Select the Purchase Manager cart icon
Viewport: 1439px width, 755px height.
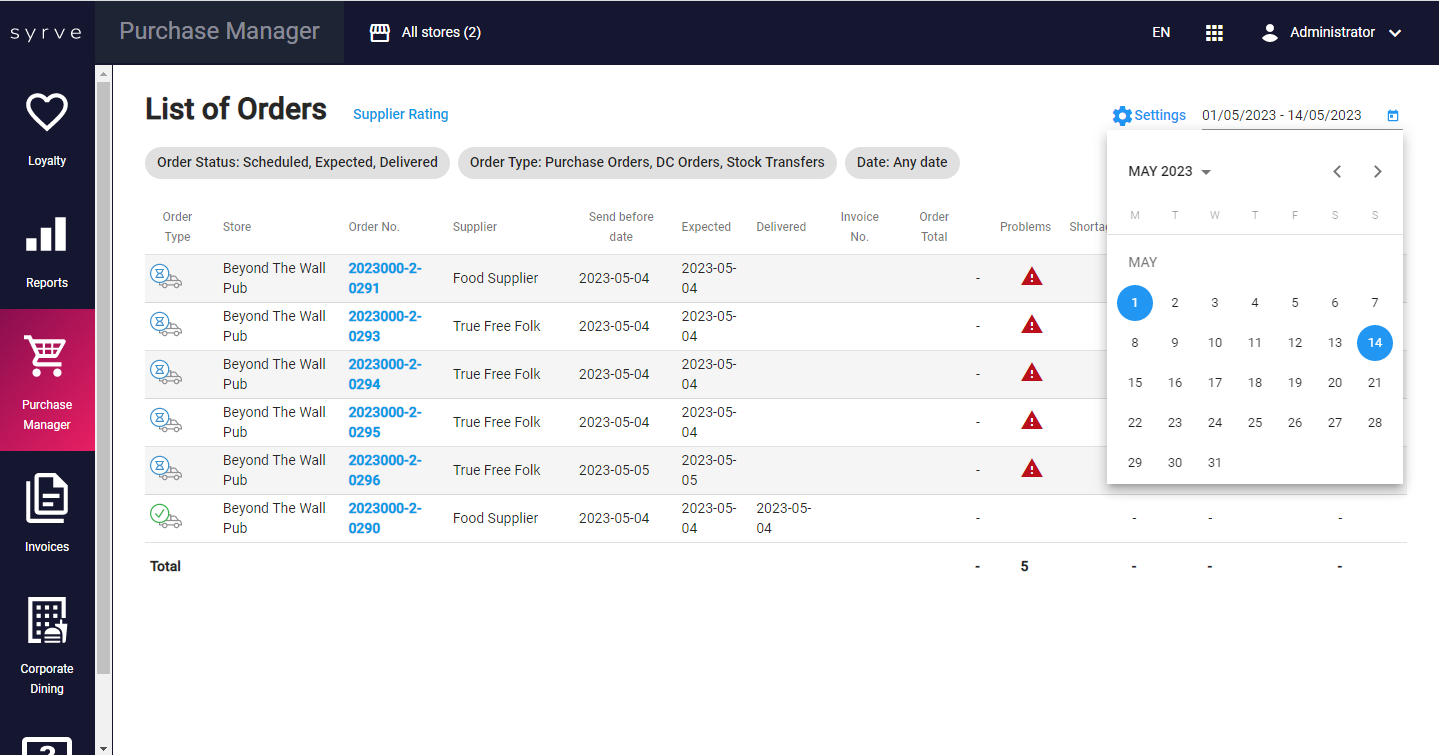(x=47, y=357)
